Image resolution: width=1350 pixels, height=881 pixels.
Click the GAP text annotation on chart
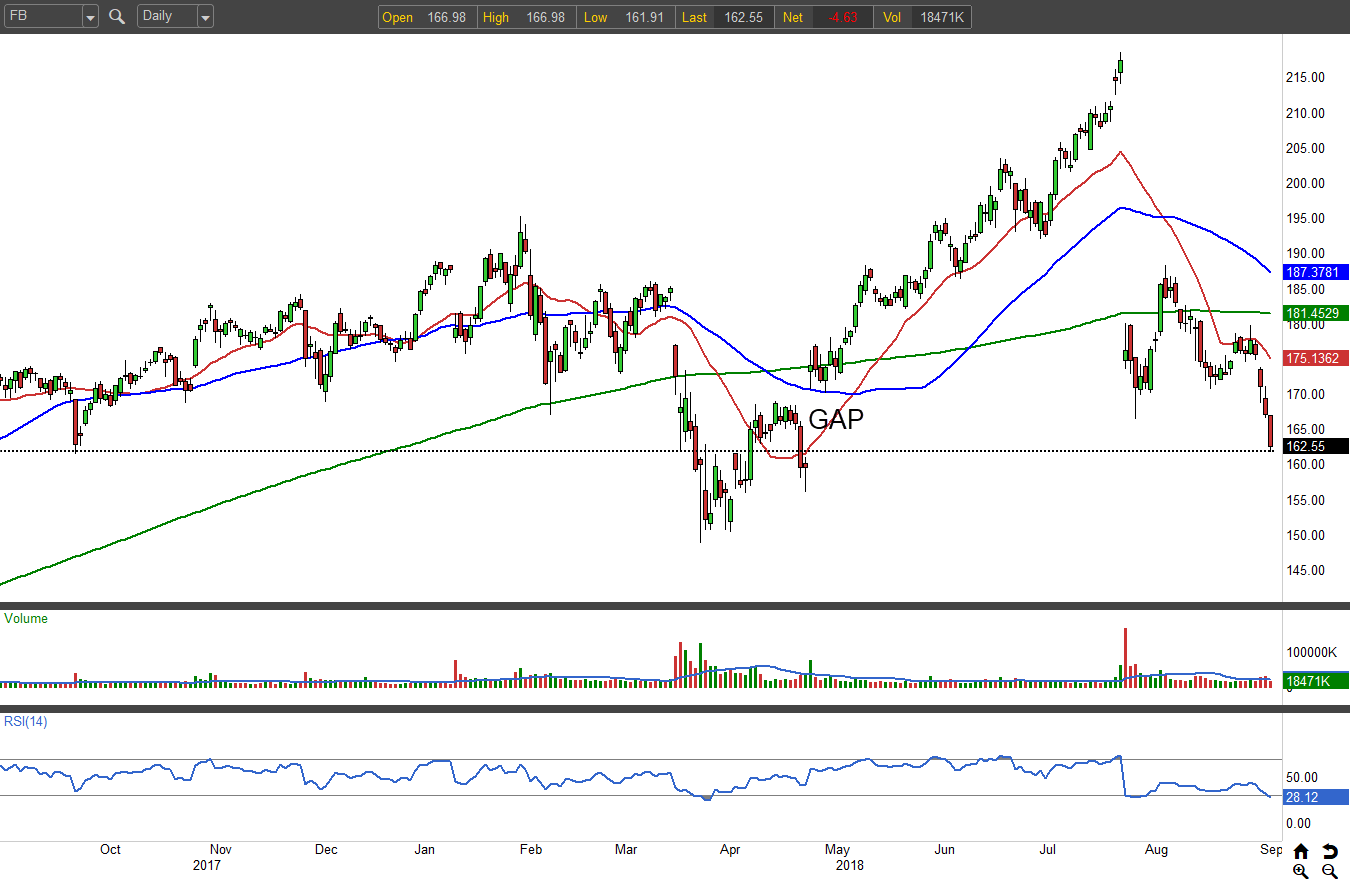(835, 420)
